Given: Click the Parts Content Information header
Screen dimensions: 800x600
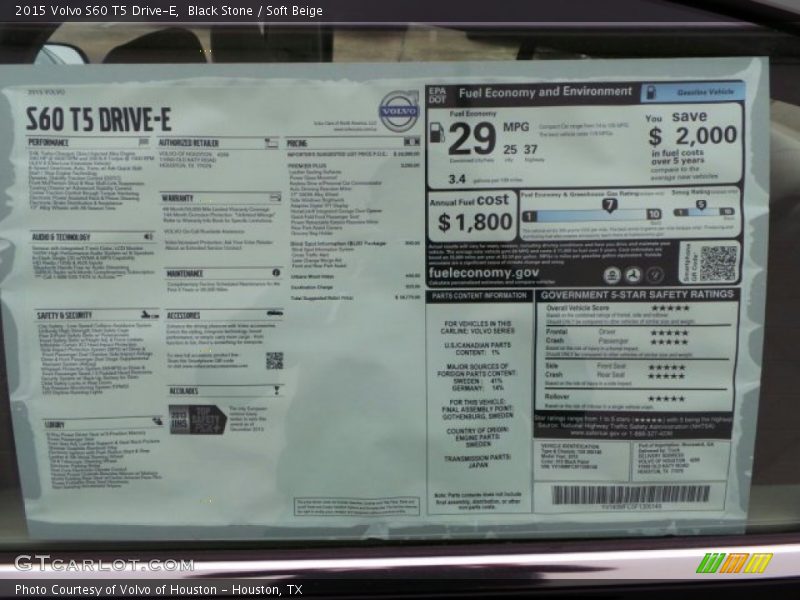Looking at the screenshot, I should tap(479, 296).
